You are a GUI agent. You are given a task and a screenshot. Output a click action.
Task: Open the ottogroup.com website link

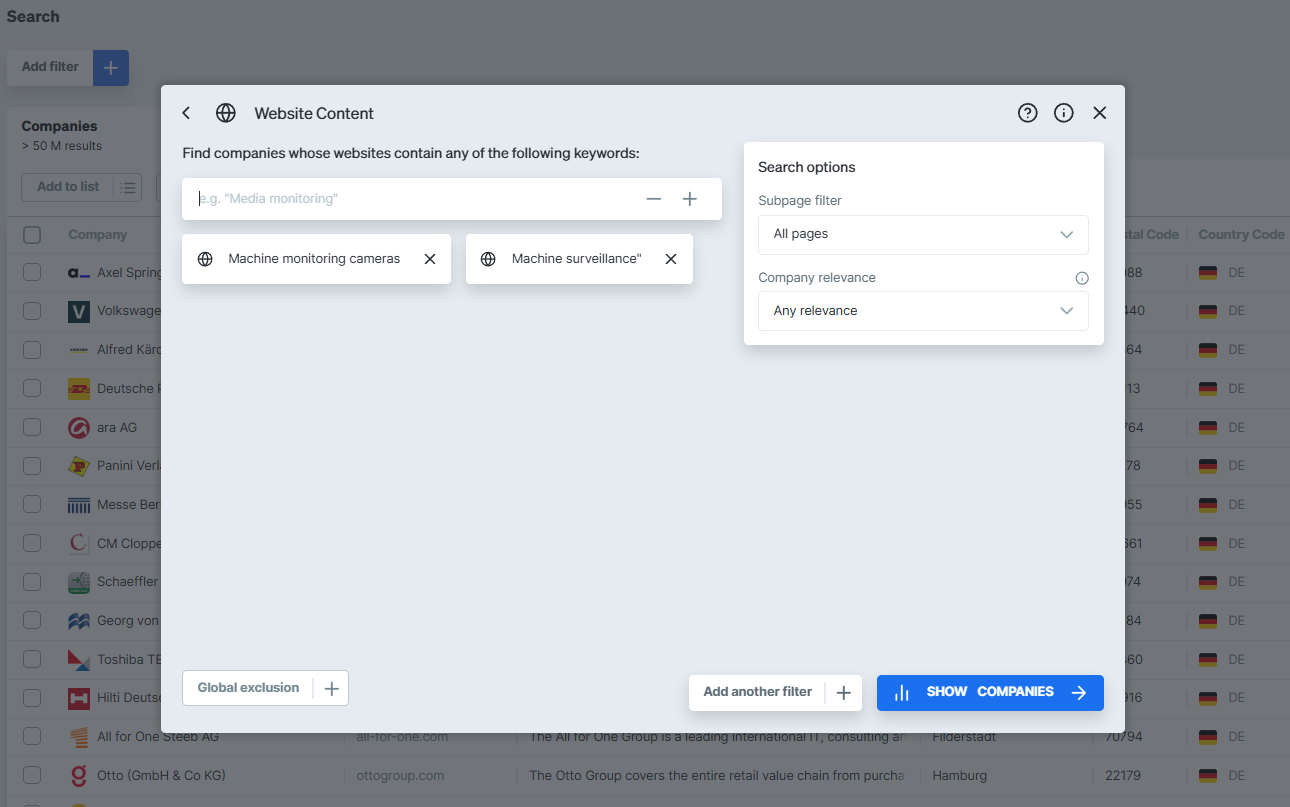[x=400, y=775]
